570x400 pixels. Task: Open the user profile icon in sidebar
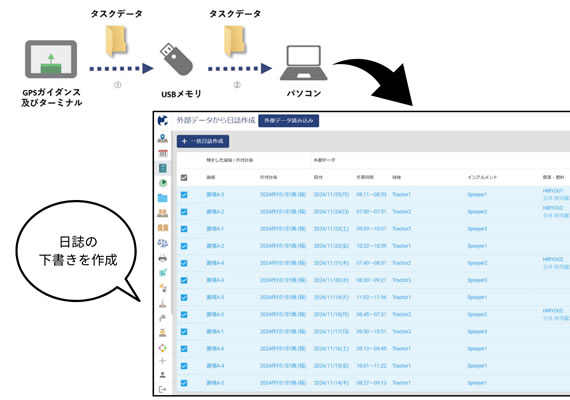point(162,375)
